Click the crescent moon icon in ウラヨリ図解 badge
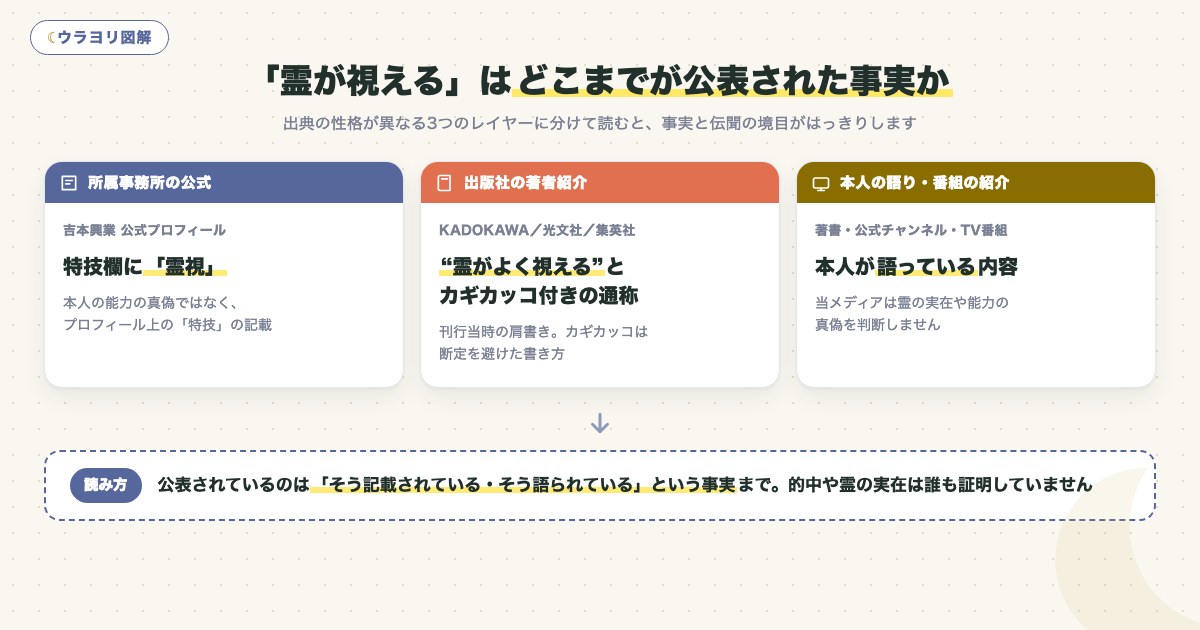This screenshot has height=630, width=1200. 52,38
